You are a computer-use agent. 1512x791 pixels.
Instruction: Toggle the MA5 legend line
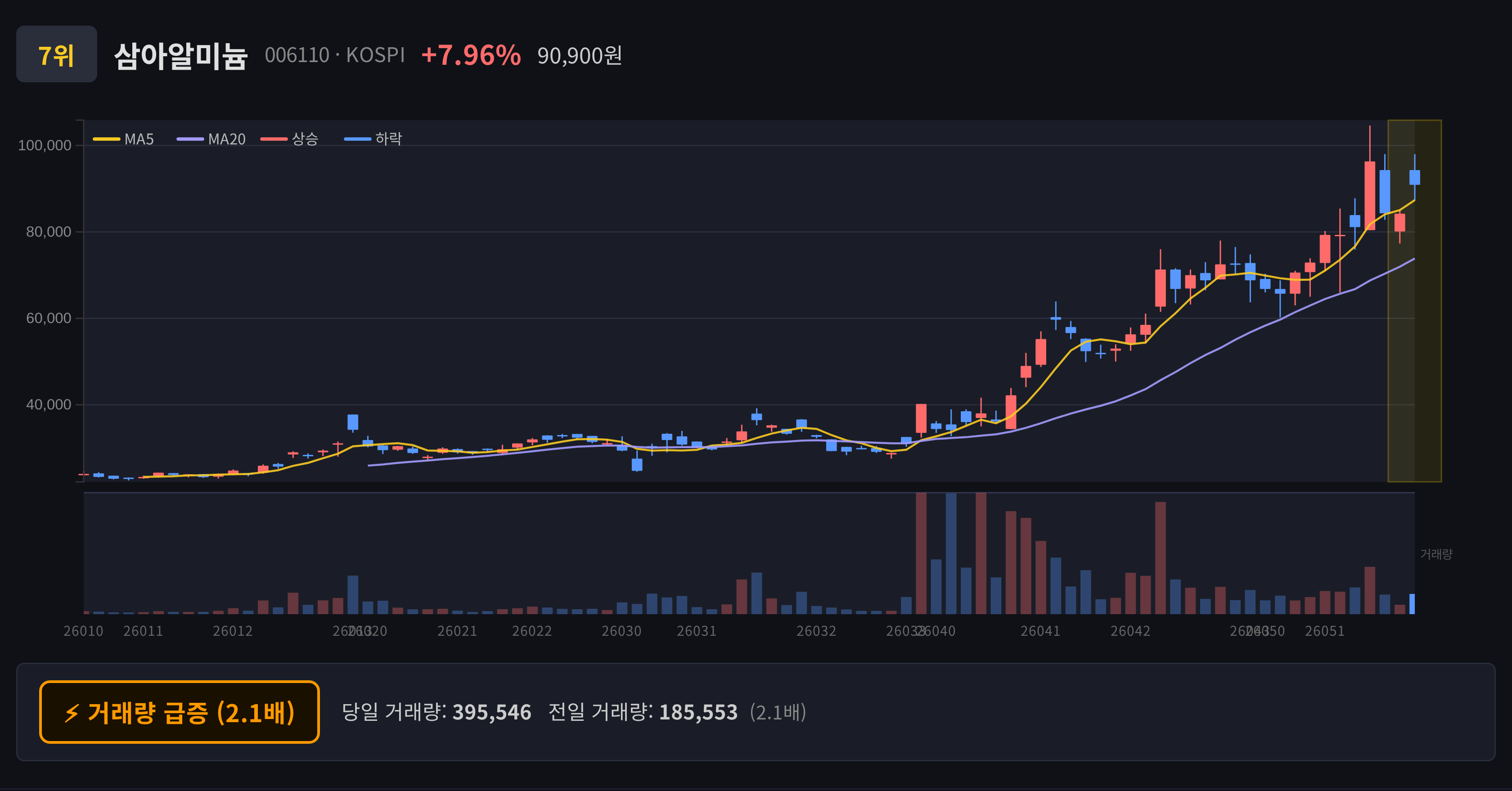(x=124, y=139)
